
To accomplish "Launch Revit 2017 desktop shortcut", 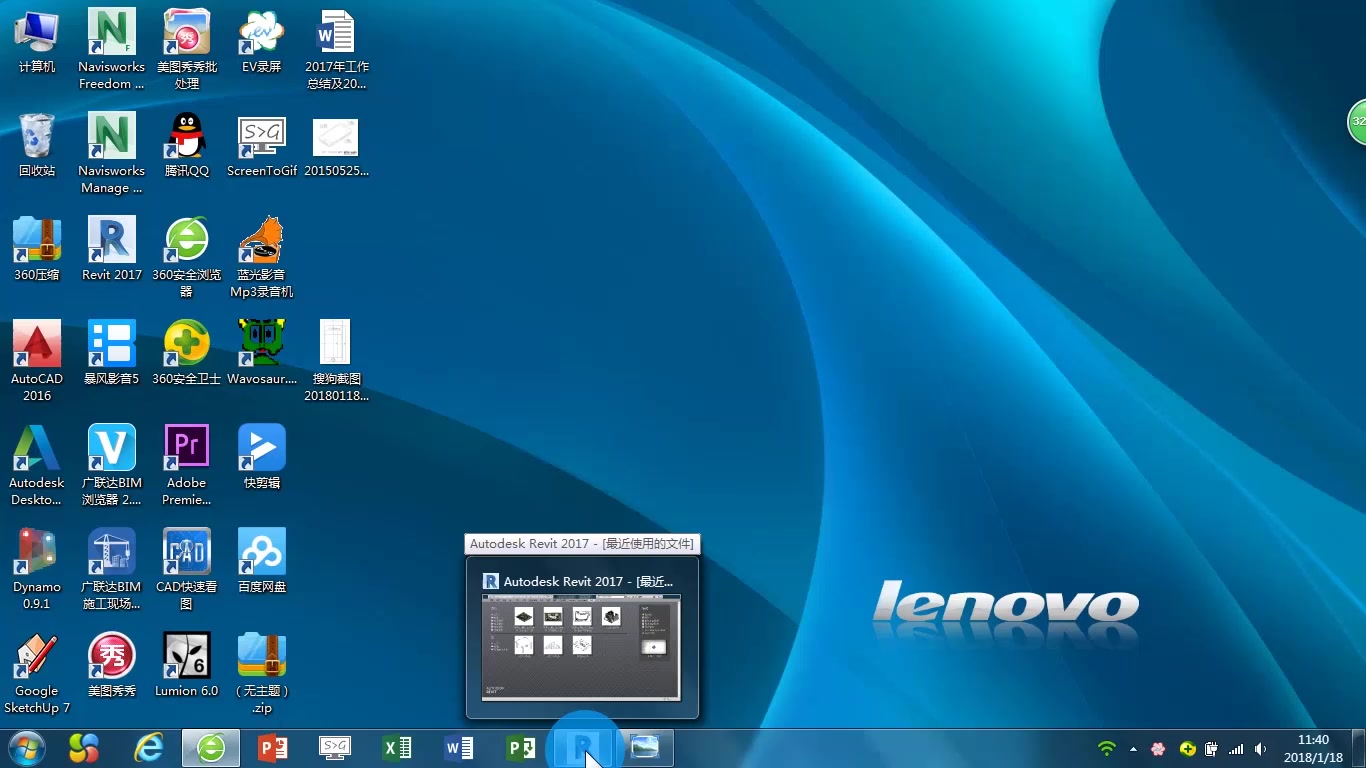I will 112,250.
